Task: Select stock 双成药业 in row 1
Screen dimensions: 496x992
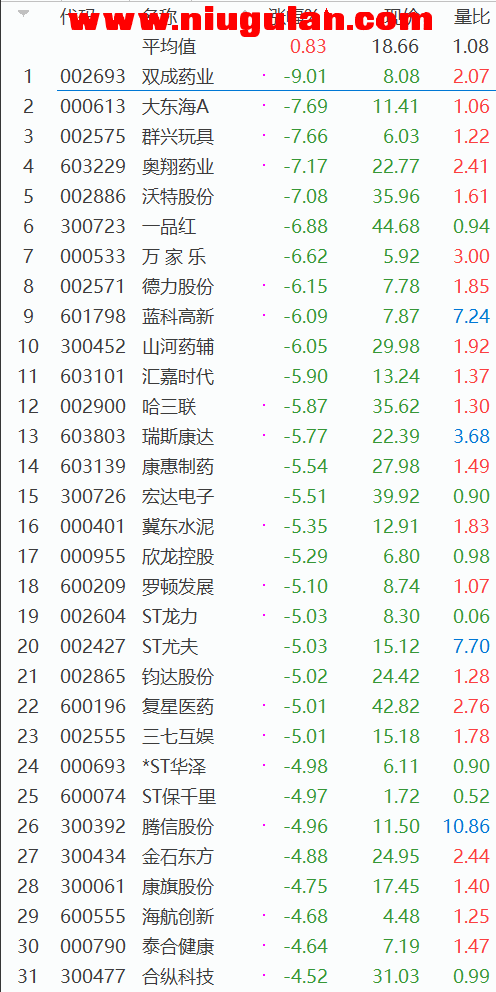Action: click(178, 77)
